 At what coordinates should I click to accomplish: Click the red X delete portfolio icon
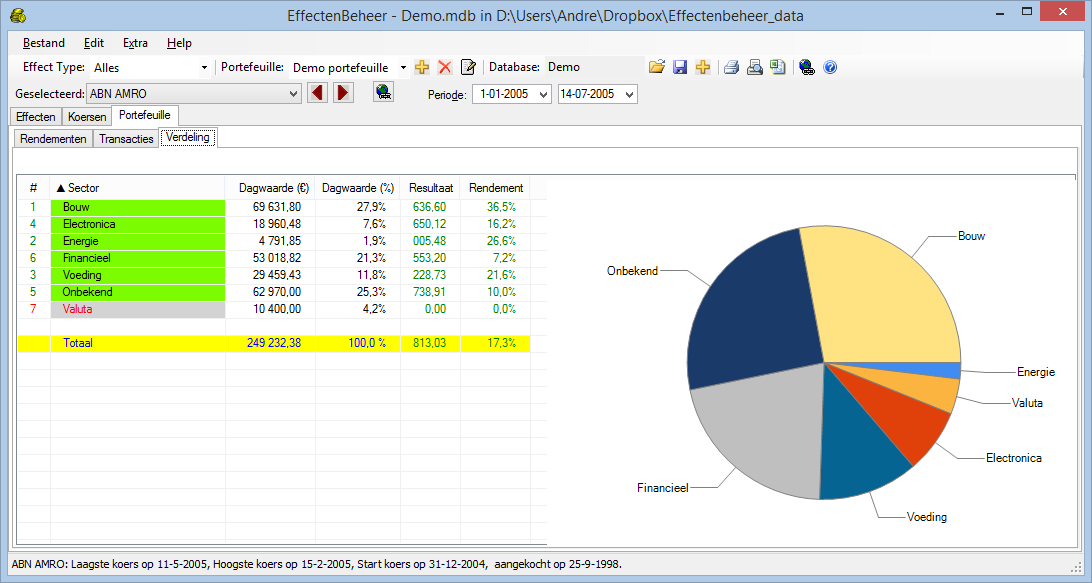click(445, 67)
